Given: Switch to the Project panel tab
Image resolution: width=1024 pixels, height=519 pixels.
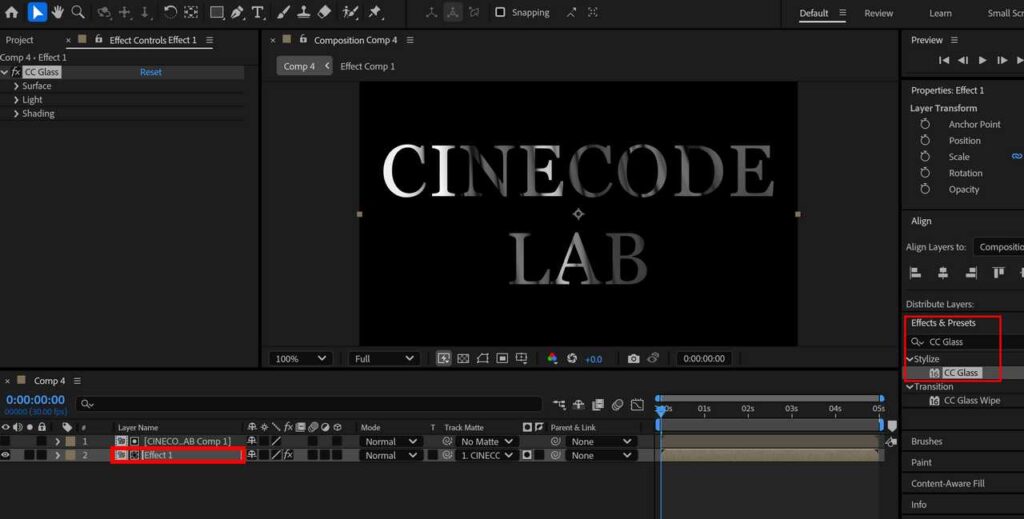Looking at the screenshot, I should tap(20, 40).
